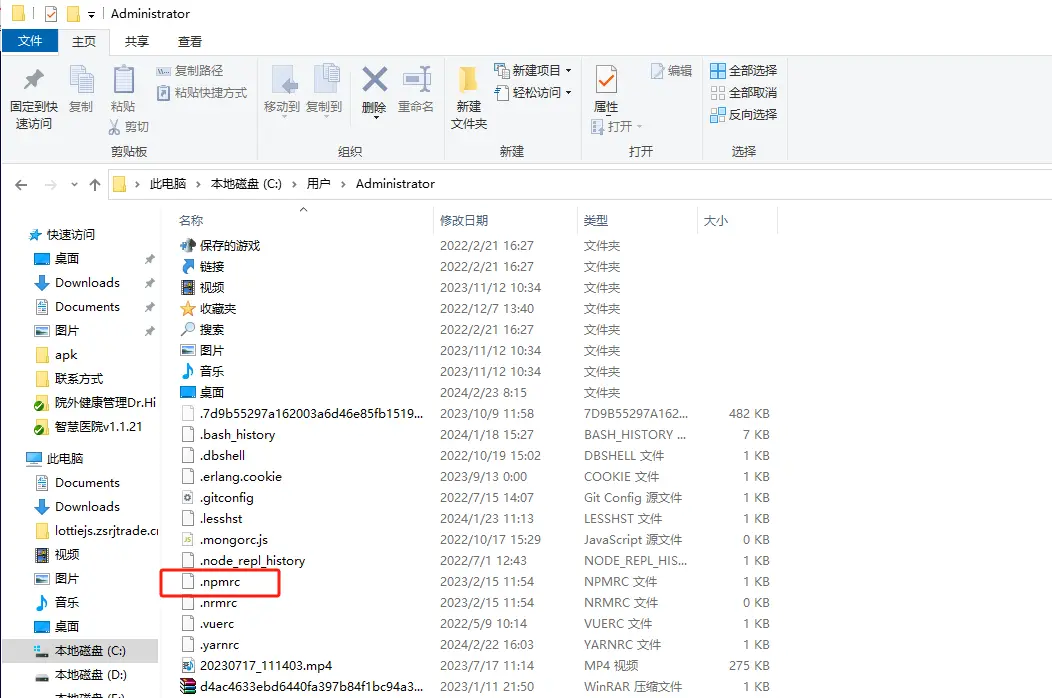1052x698 pixels.
Task: Click 全部取消 to deselect all
Action: [743, 93]
